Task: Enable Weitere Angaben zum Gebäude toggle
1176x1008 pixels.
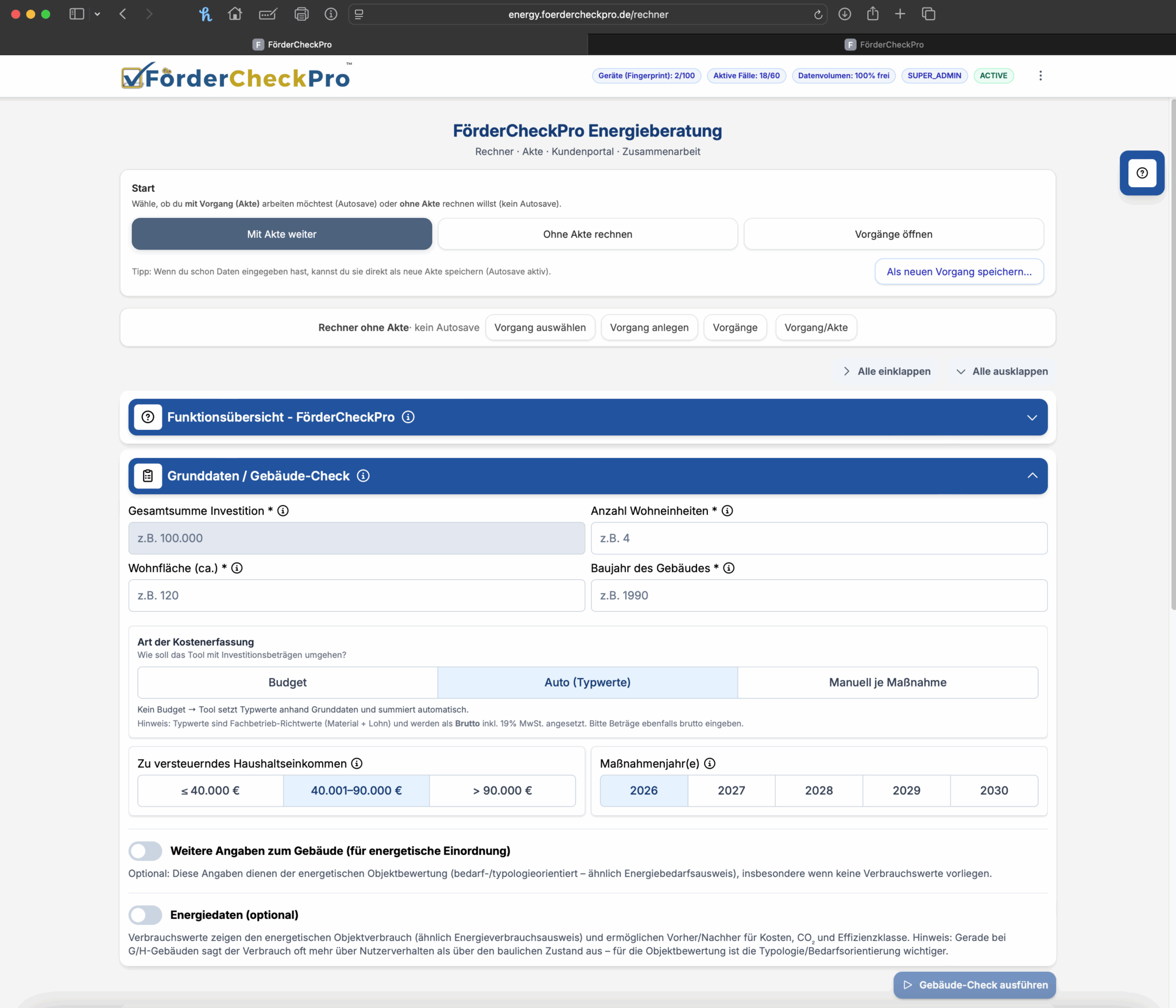Action: tap(145, 851)
